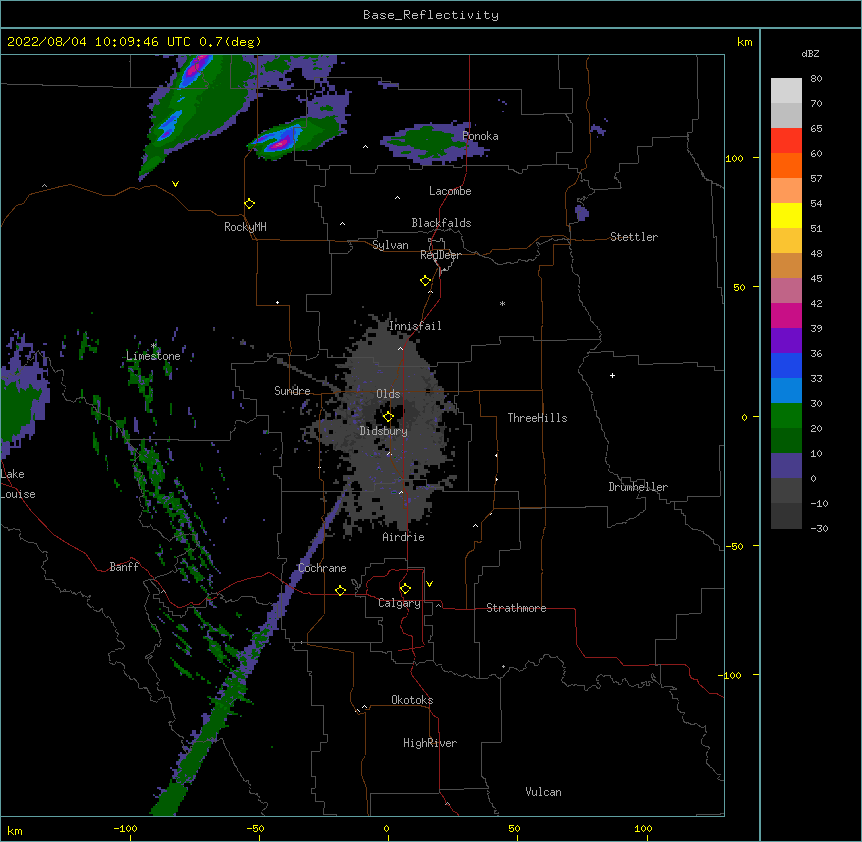Click the Didsbury city label
Viewport: 862px width, 842px height.
point(384,431)
